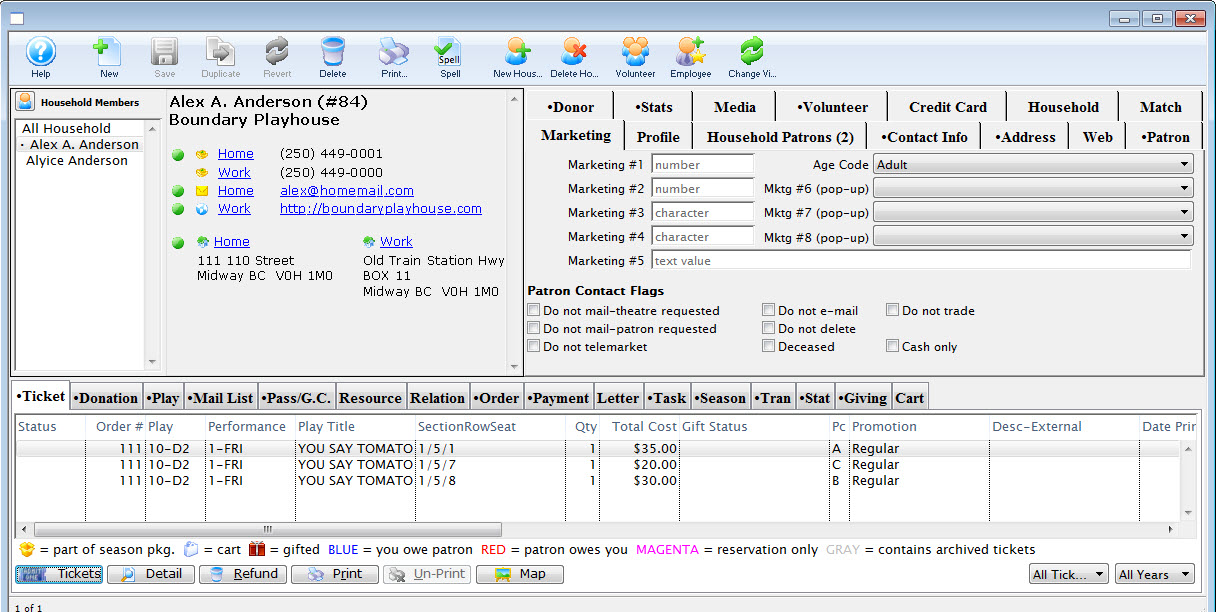Screen dimensions: 1216x612
Task: Click the ticket list horizontal scrollbar
Action: pos(267,529)
